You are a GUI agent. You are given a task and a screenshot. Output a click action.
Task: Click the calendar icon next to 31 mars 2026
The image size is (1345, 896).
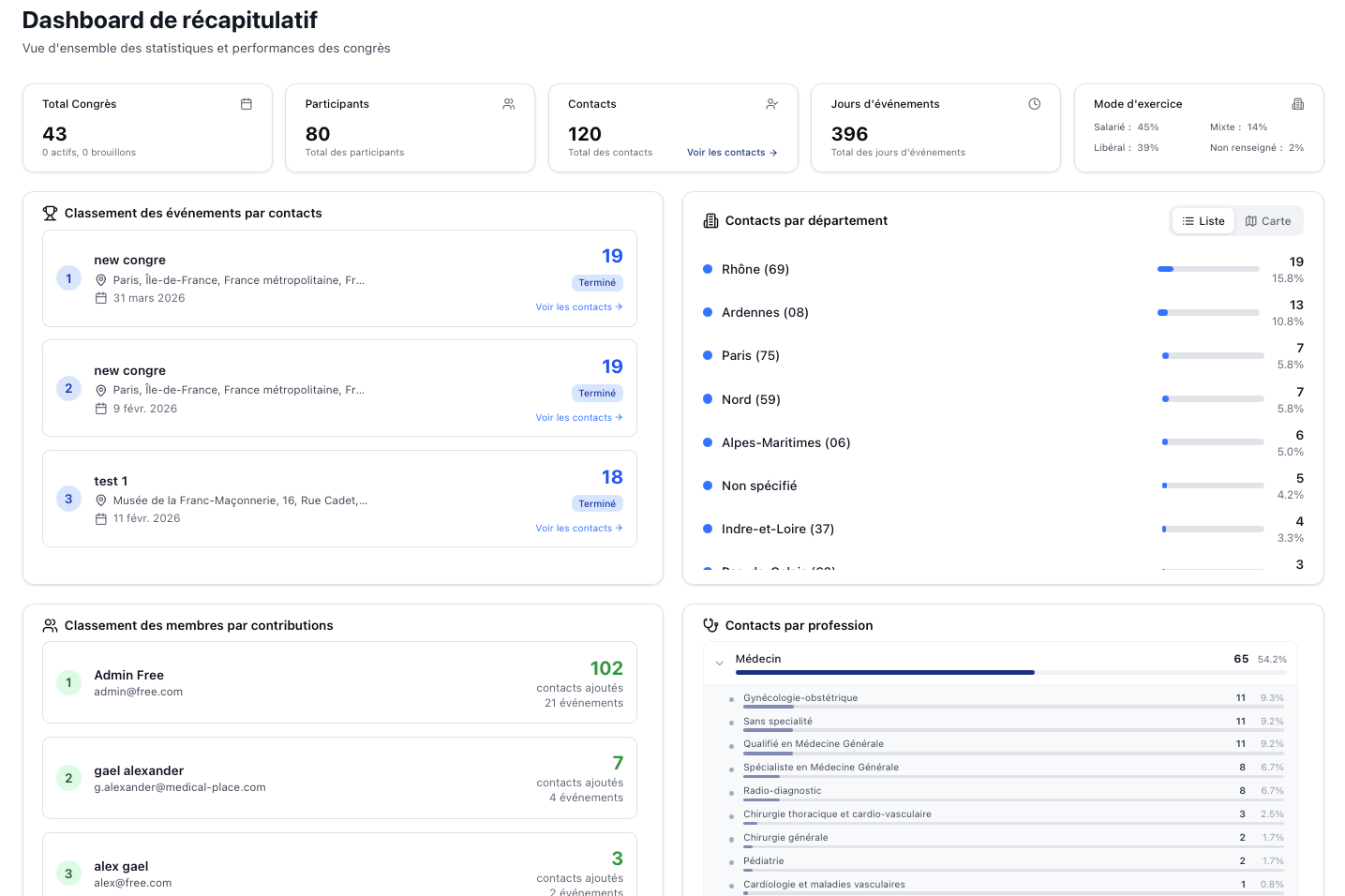click(101, 298)
